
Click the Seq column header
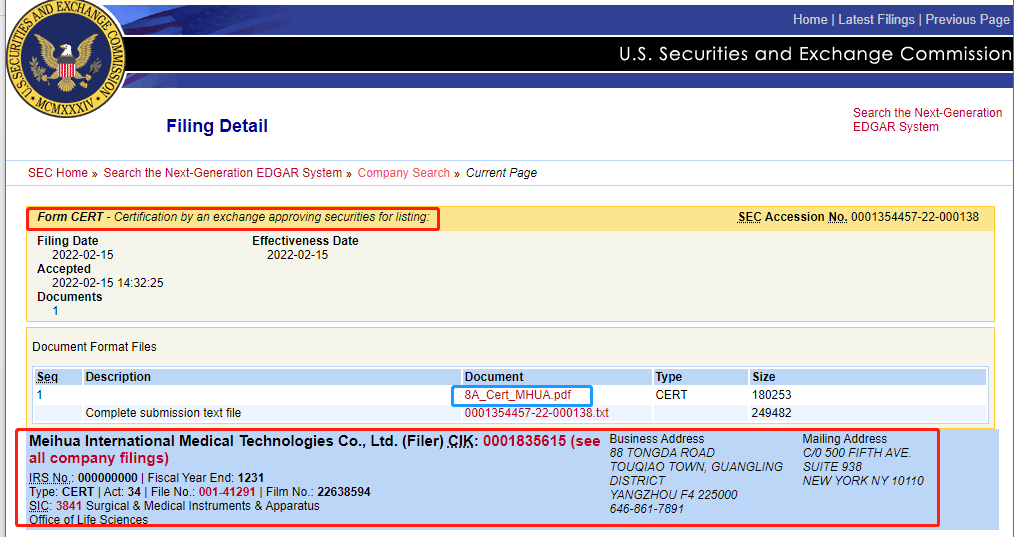coord(47,377)
